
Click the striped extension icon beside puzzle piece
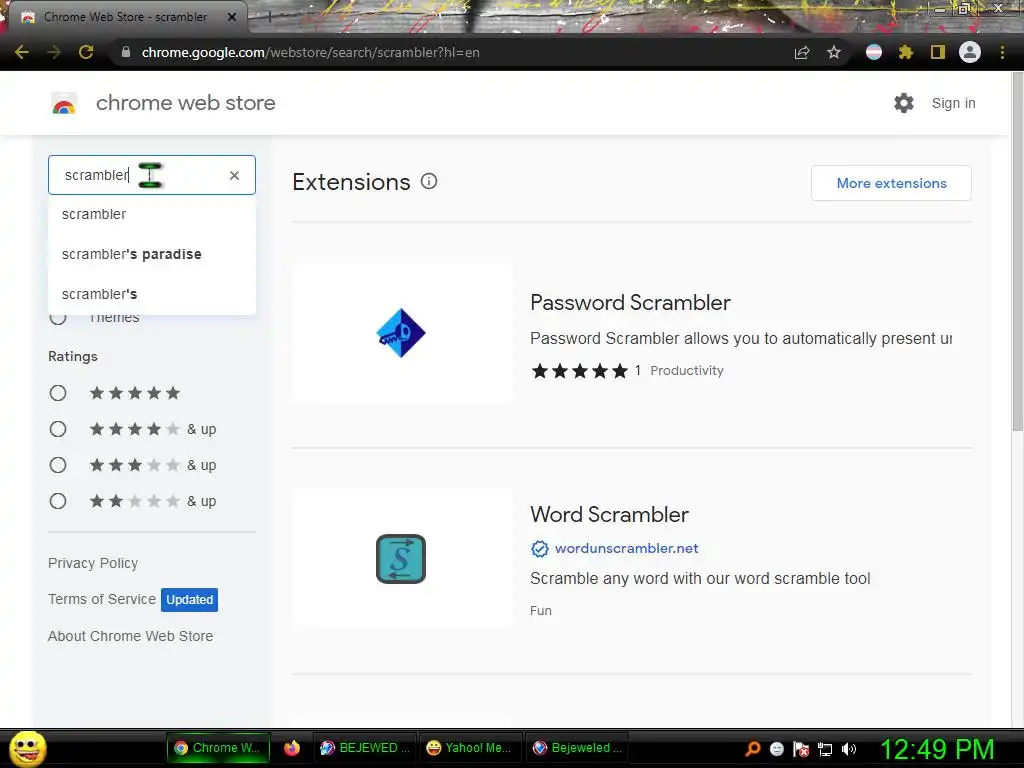click(x=874, y=52)
